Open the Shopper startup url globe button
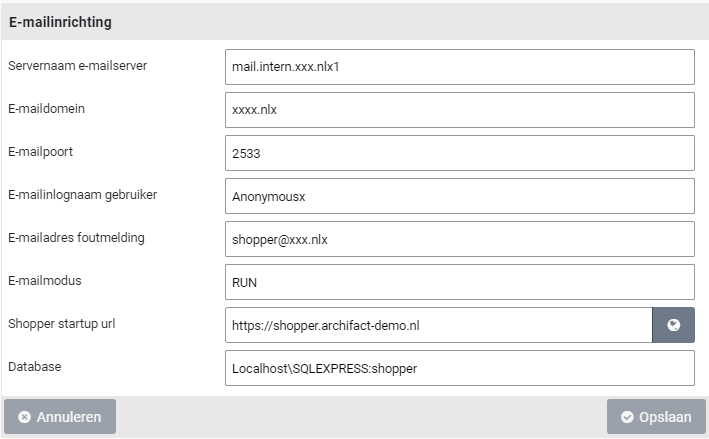 (673, 325)
